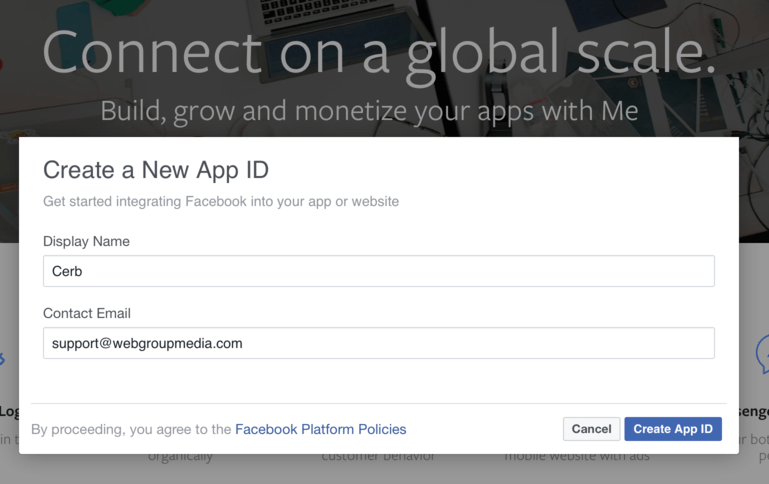Screen dimensions: 769x484
Task: Cancel the Create a New App ID dialog
Action: [x=591, y=429]
